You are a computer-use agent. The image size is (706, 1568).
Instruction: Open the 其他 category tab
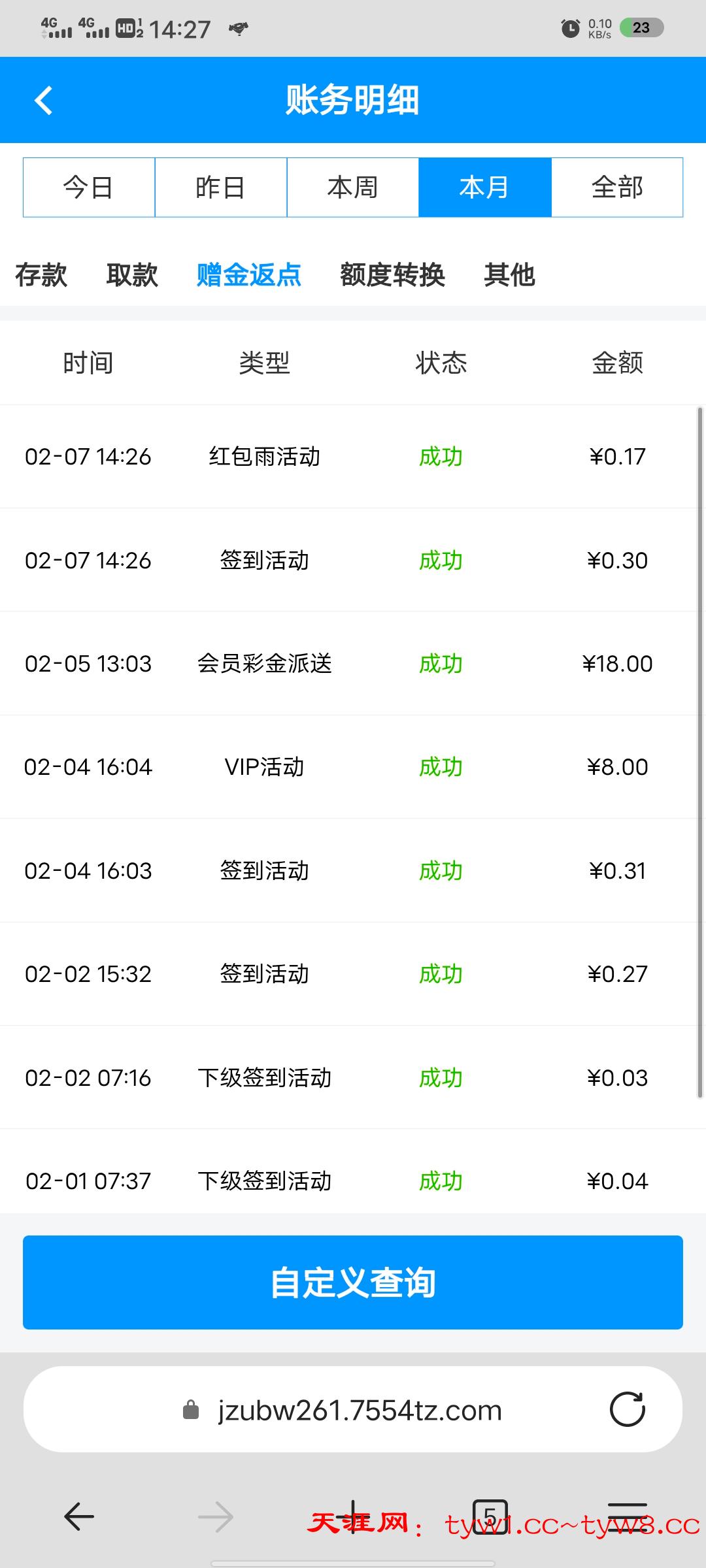click(x=509, y=274)
